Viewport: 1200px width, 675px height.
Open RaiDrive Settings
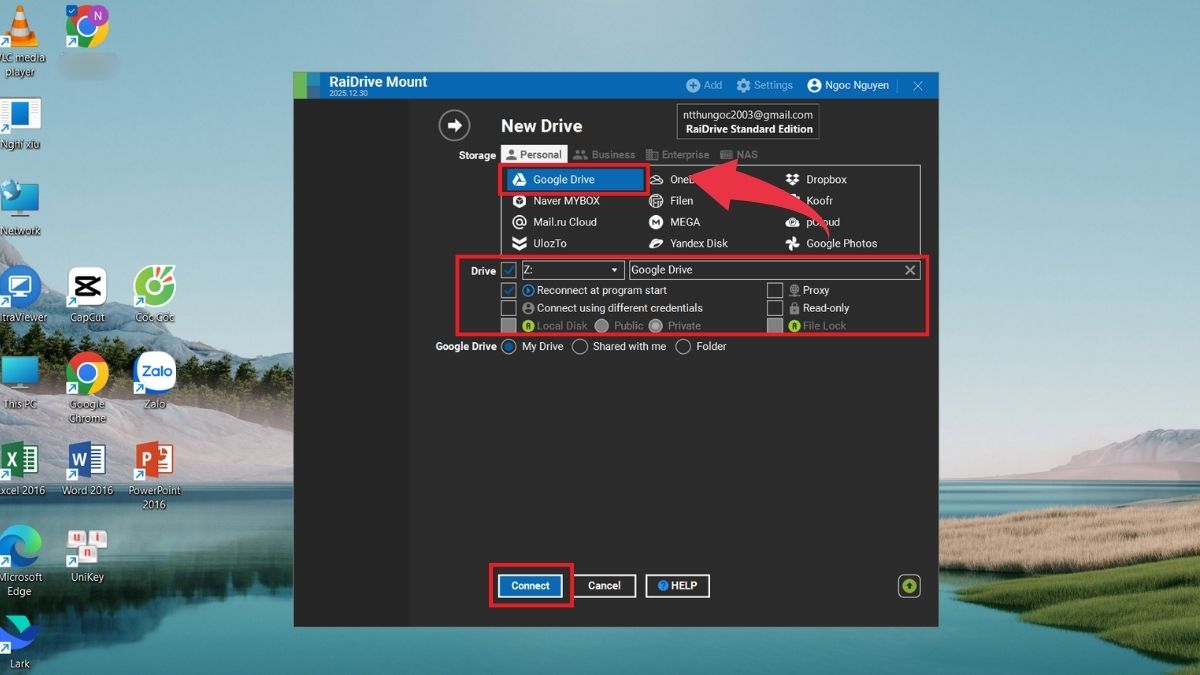pos(765,86)
